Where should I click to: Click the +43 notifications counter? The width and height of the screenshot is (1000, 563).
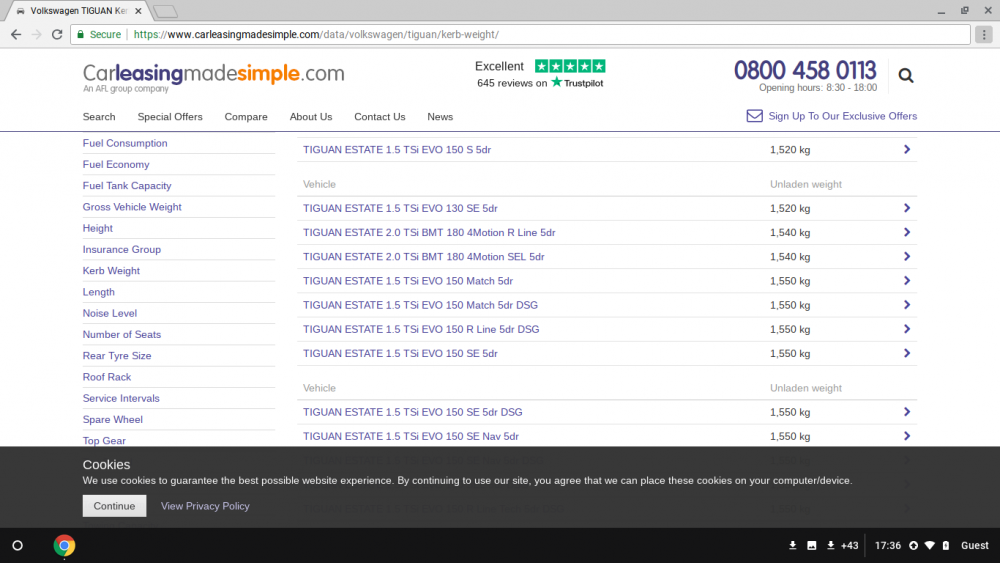pos(849,545)
